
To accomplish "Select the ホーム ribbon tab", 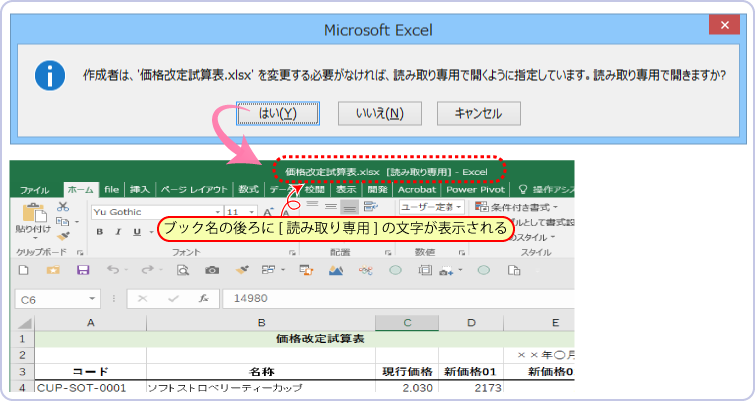I will click(81, 190).
